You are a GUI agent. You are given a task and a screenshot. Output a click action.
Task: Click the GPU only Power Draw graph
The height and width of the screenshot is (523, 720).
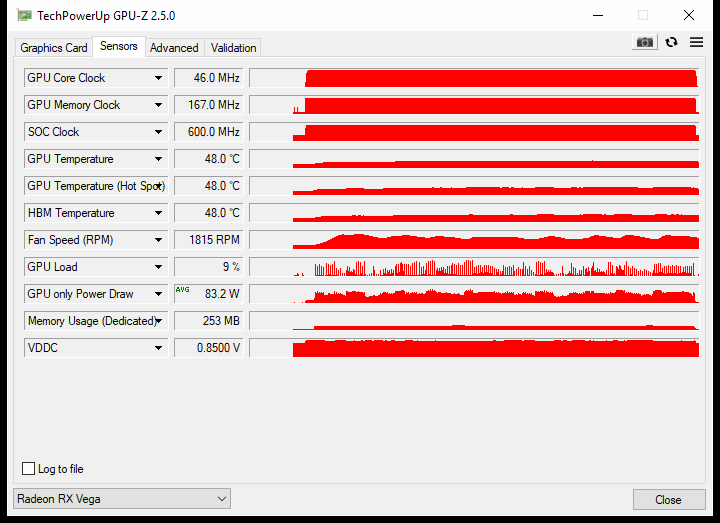click(x=474, y=294)
